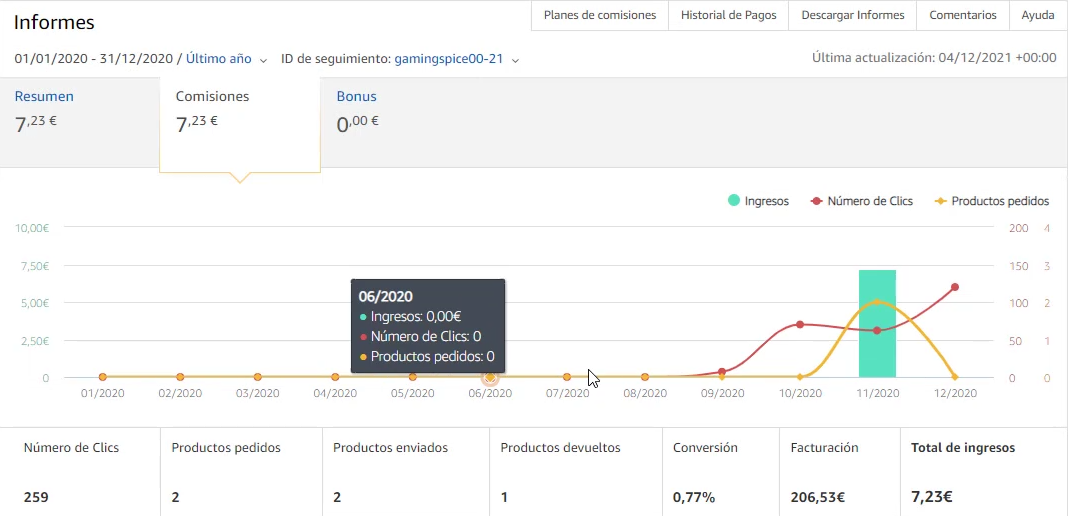Viewport: 1068px width, 516px height.
Task: Click the bottom 7,23€ total income value
Action: tap(932, 498)
